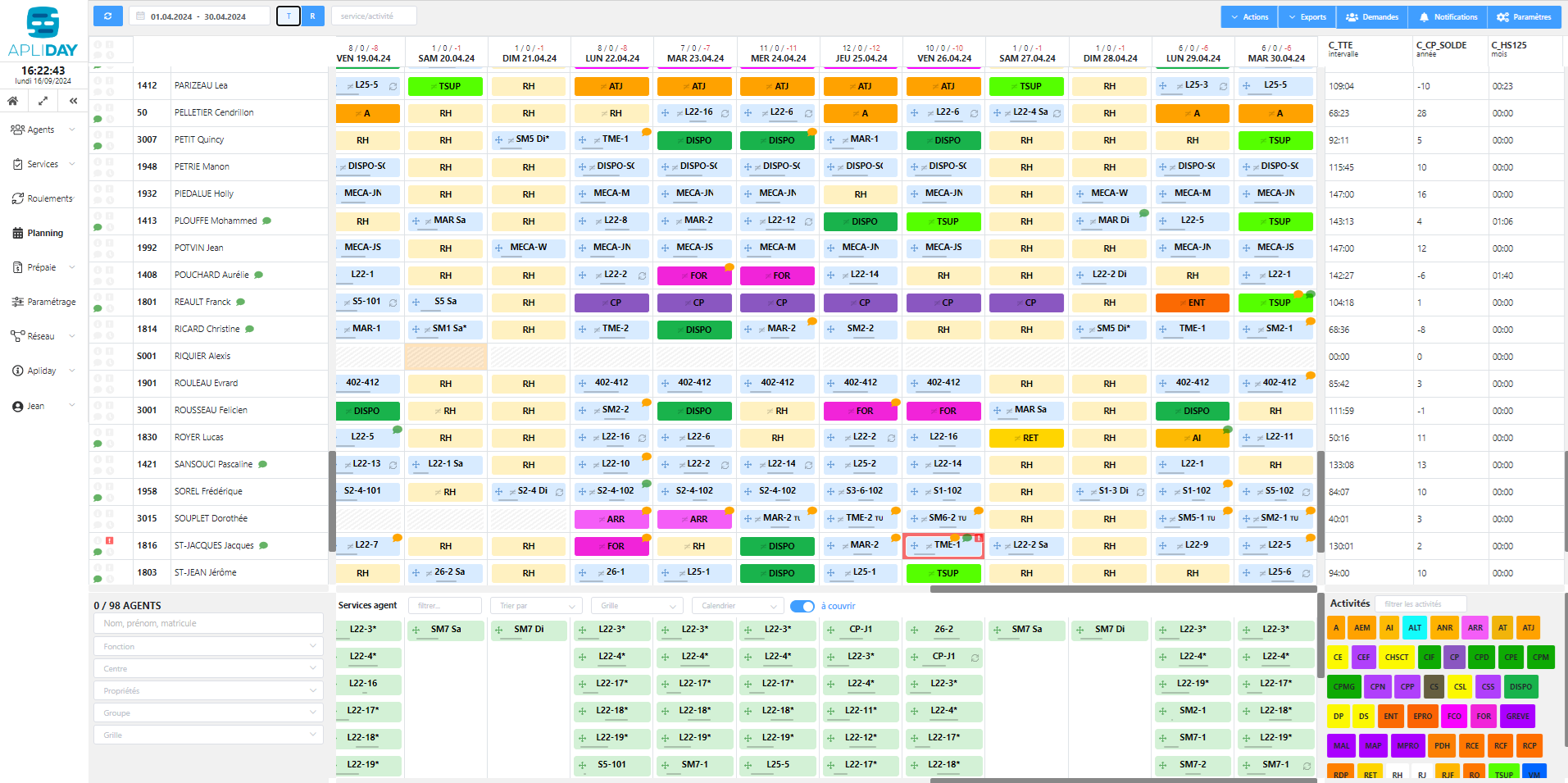
Task: Open the Exports dropdown button
Action: 1307,16
